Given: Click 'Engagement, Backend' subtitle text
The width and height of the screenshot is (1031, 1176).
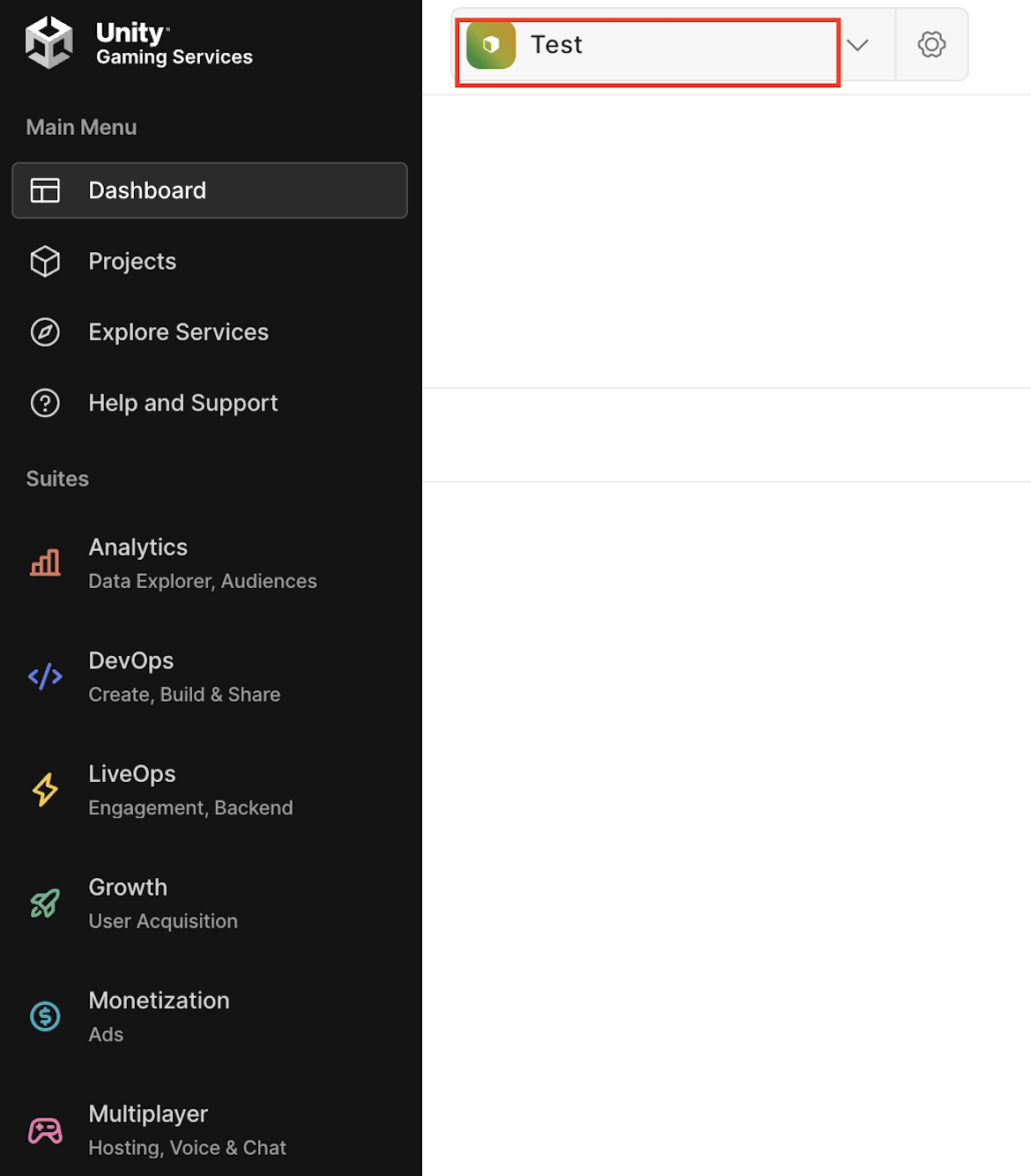Looking at the screenshot, I should coord(190,808).
